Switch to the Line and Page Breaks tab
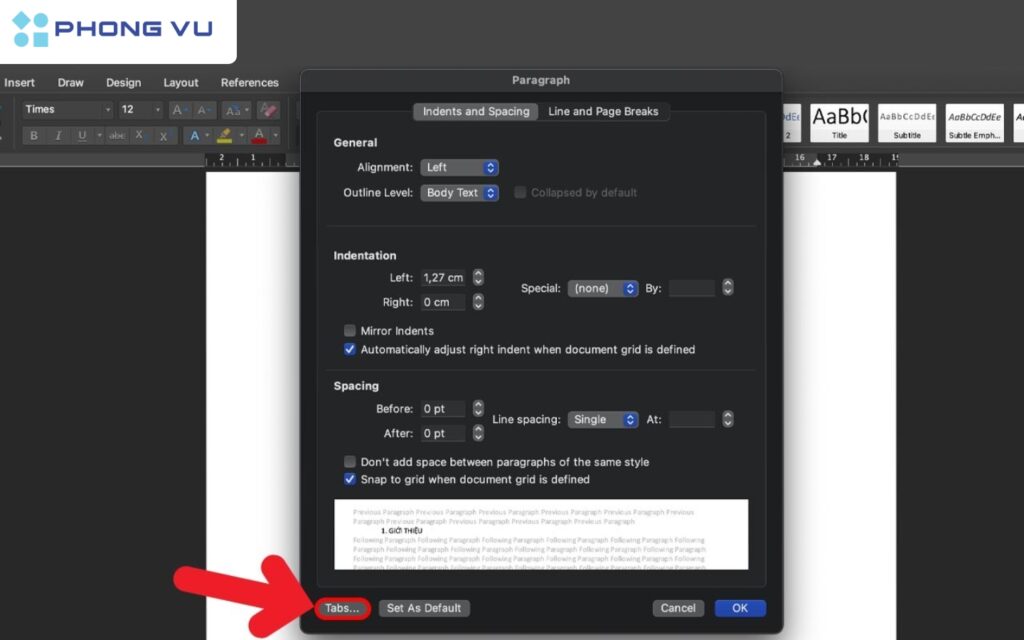Screen dimensions: 1024x640 tap(603, 111)
